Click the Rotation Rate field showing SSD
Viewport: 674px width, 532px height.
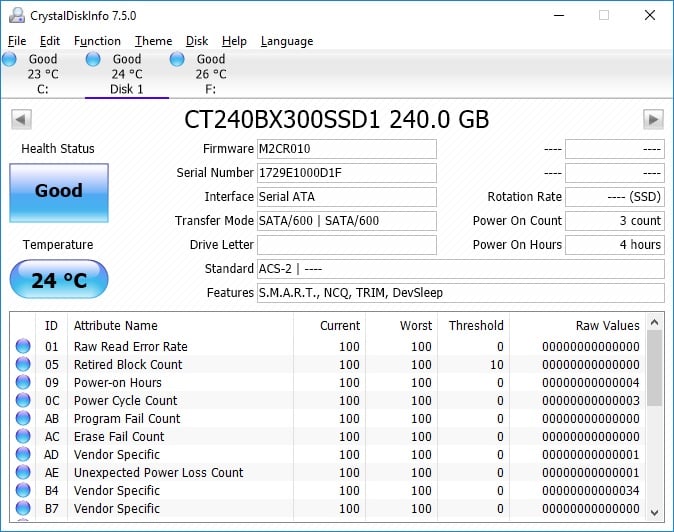pos(615,197)
